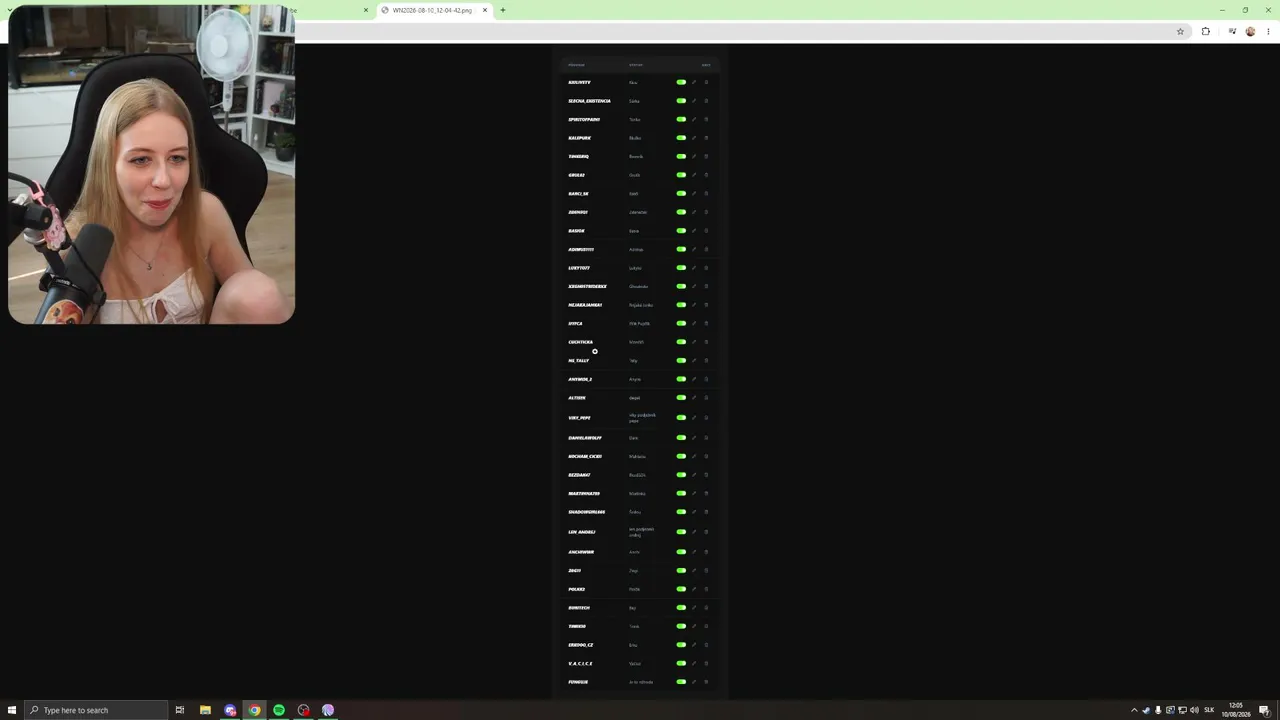Delete the ADIMUS11111 entry
This screenshot has height=720, width=1280.
pyautogui.click(x=706, y=249)
